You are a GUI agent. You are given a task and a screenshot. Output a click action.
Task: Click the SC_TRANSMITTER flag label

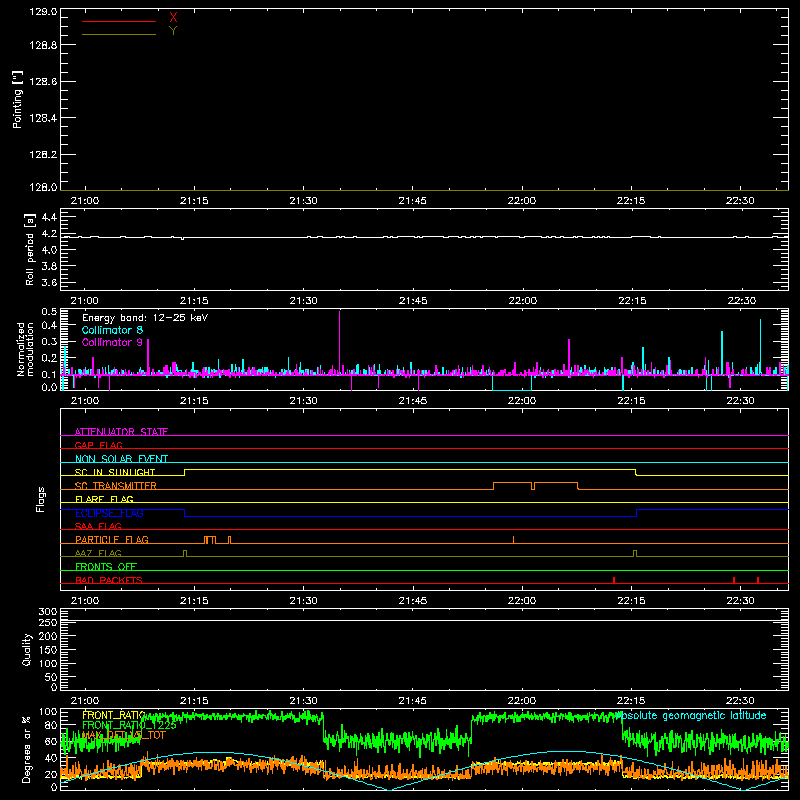(x=116, y=486)
